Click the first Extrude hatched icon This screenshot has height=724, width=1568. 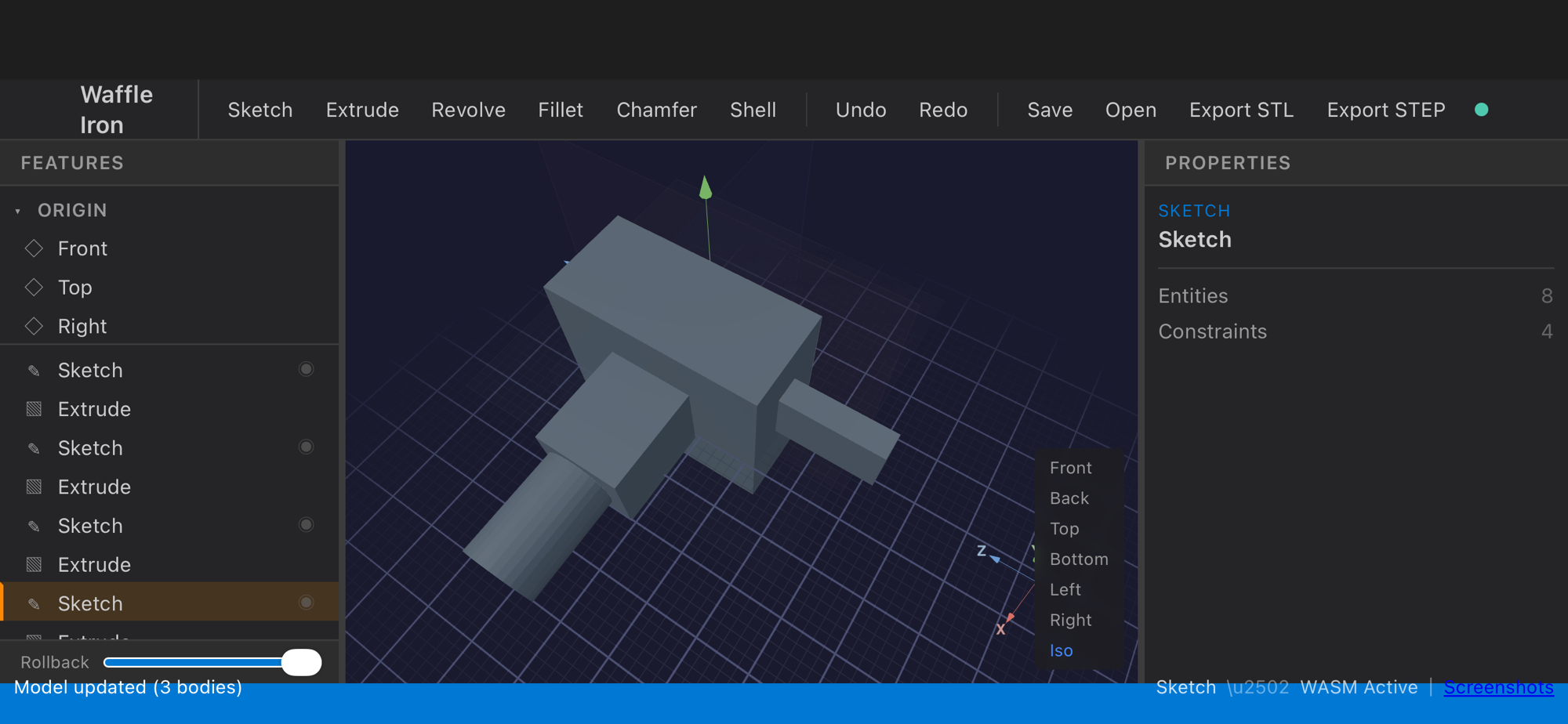[34, 409]
